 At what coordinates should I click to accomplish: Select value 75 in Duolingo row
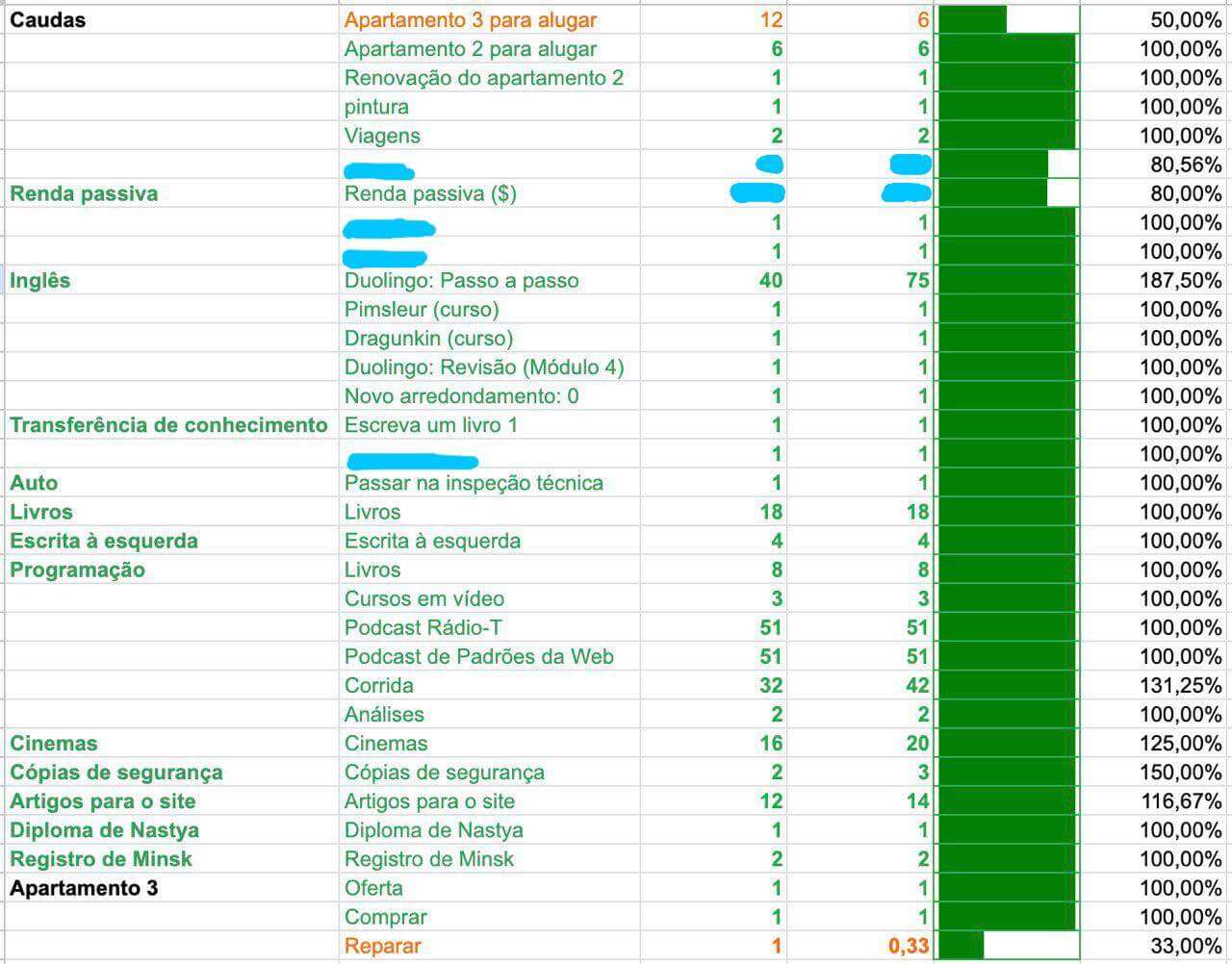coord(860,280)
